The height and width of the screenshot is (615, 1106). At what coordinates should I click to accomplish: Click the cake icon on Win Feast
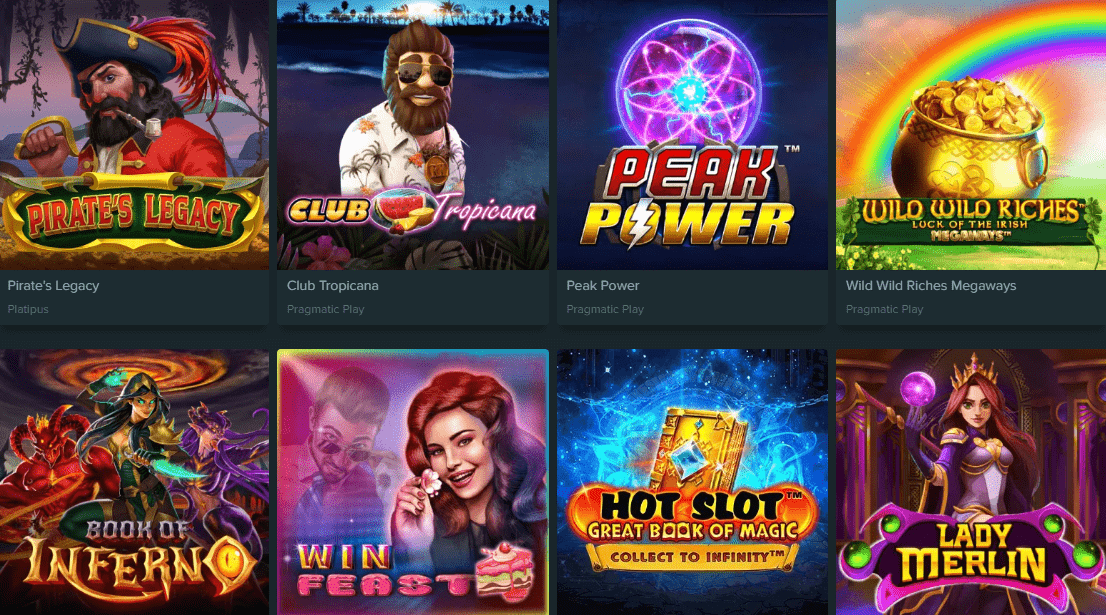[x=504, y=572]
